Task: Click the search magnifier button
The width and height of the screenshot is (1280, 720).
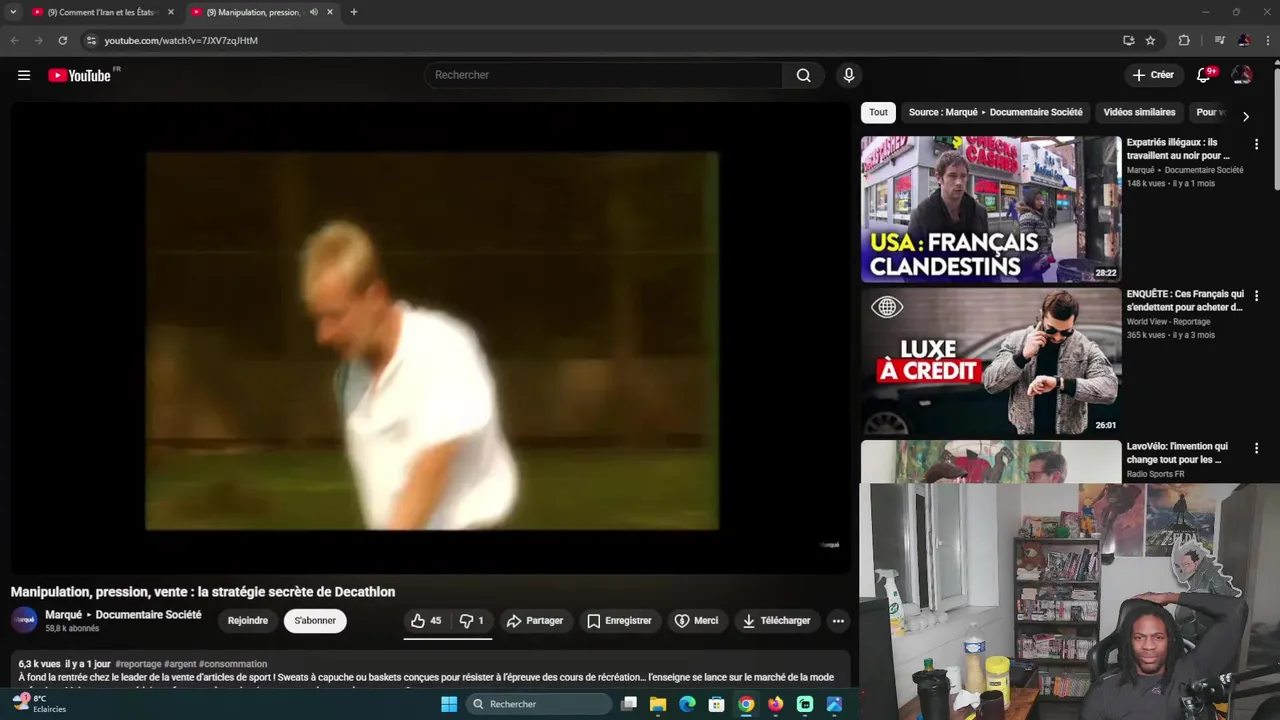Action: coord(803,75)
